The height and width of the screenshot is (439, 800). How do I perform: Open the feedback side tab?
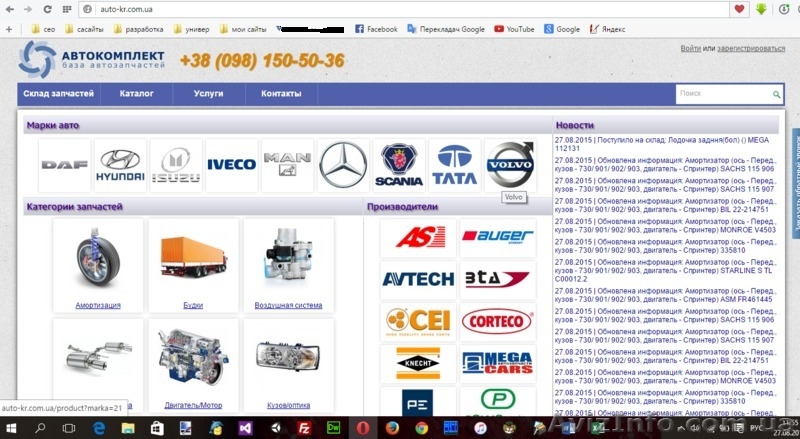tap(795, 183)
